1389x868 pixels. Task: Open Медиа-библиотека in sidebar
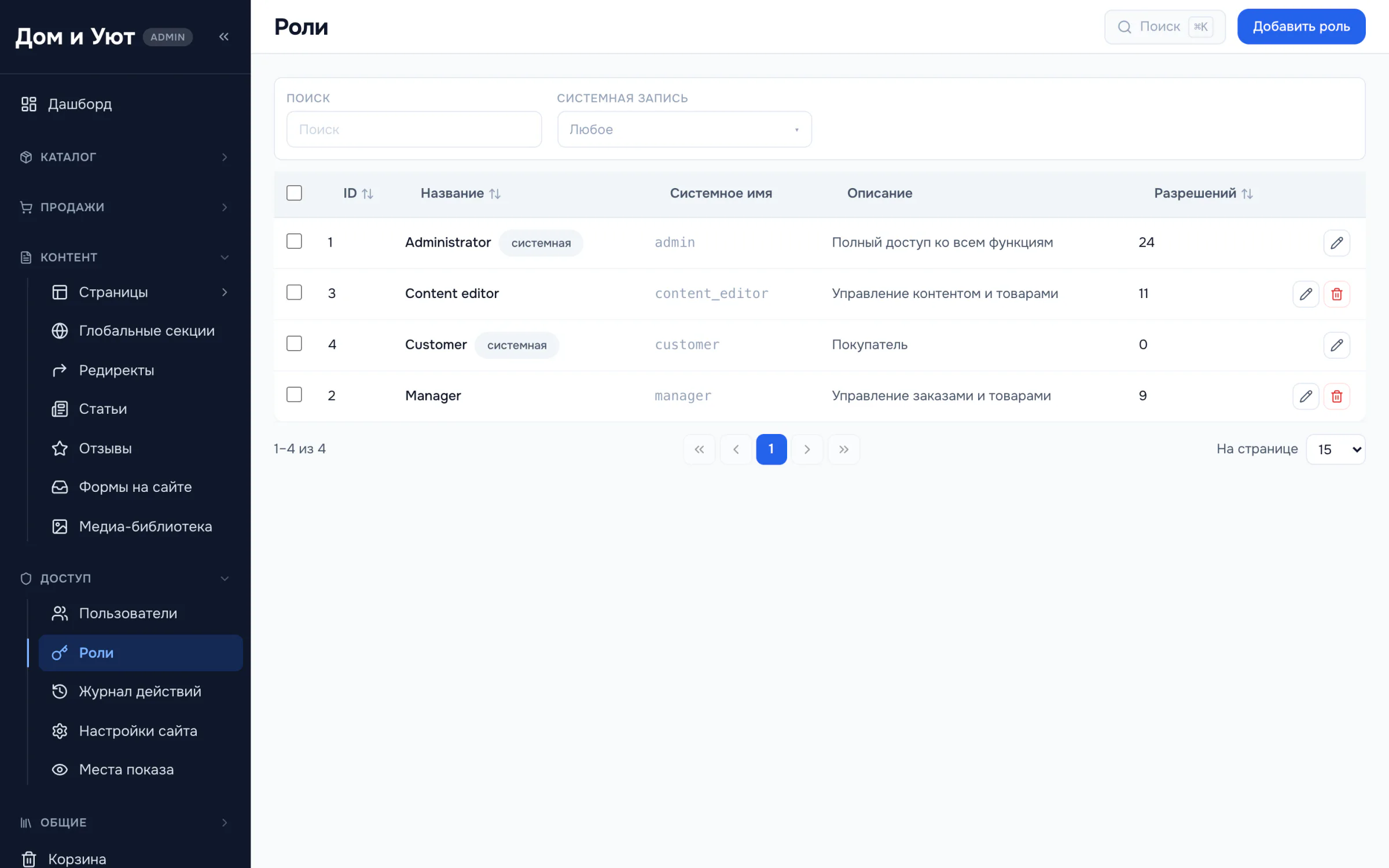[141, 527]
